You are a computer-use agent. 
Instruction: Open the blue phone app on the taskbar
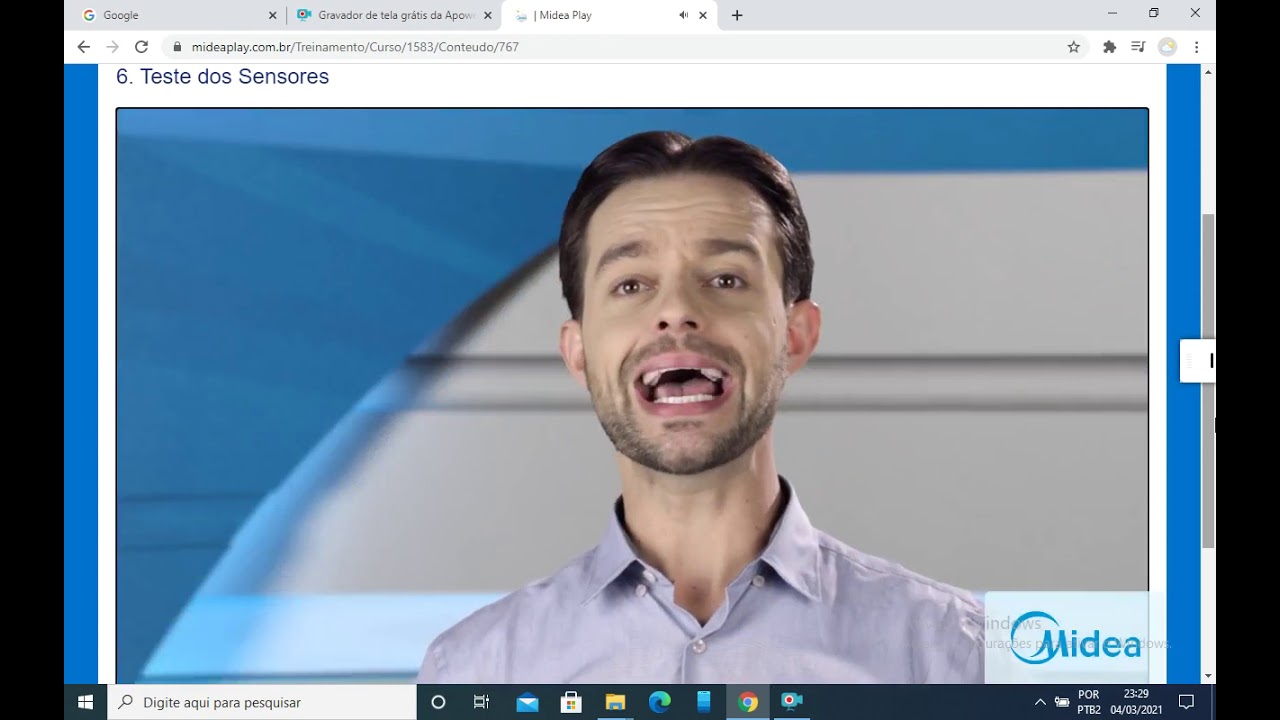tap(703, 702)
